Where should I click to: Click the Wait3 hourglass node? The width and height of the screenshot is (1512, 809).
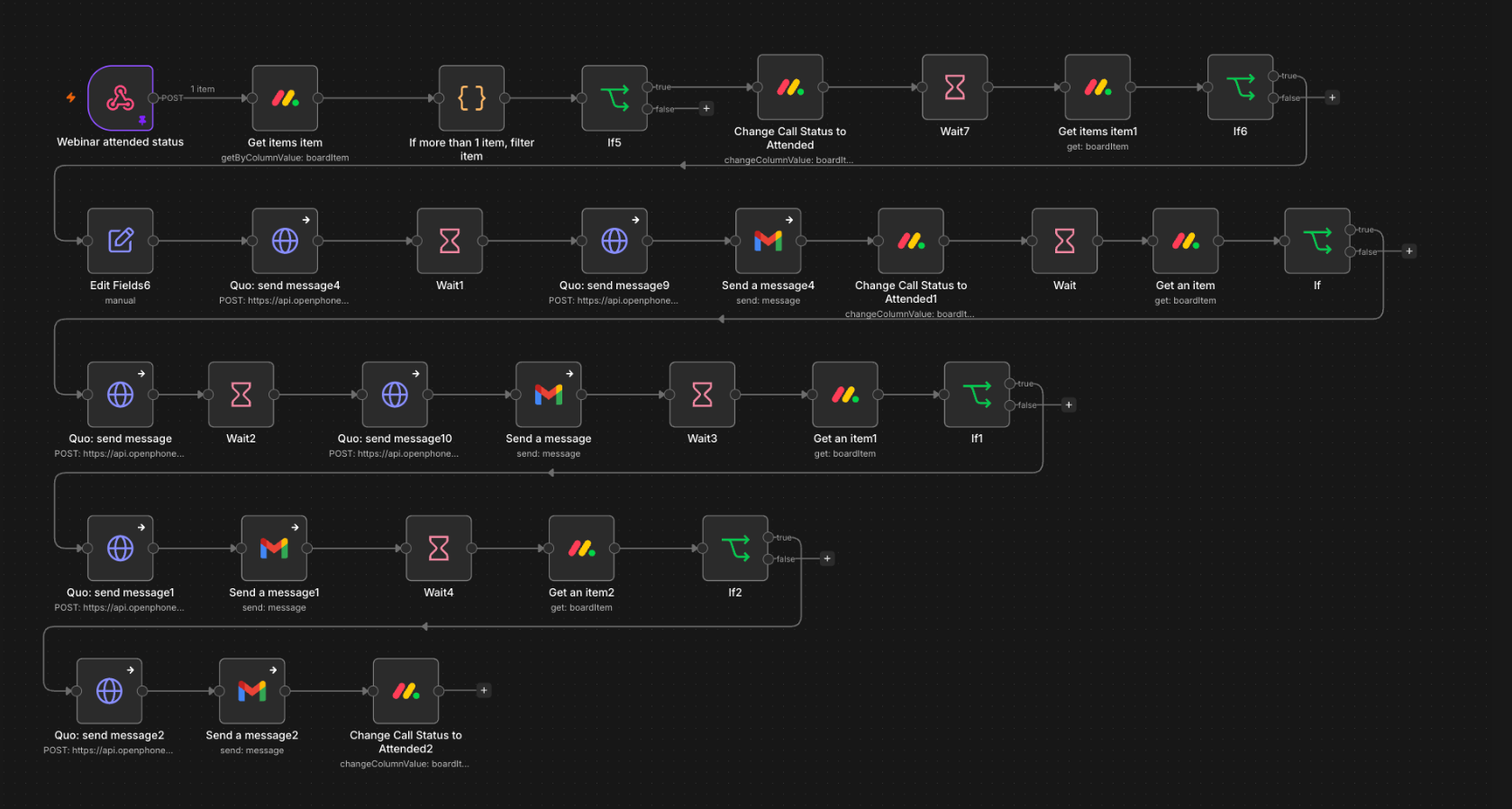(703, 395)
